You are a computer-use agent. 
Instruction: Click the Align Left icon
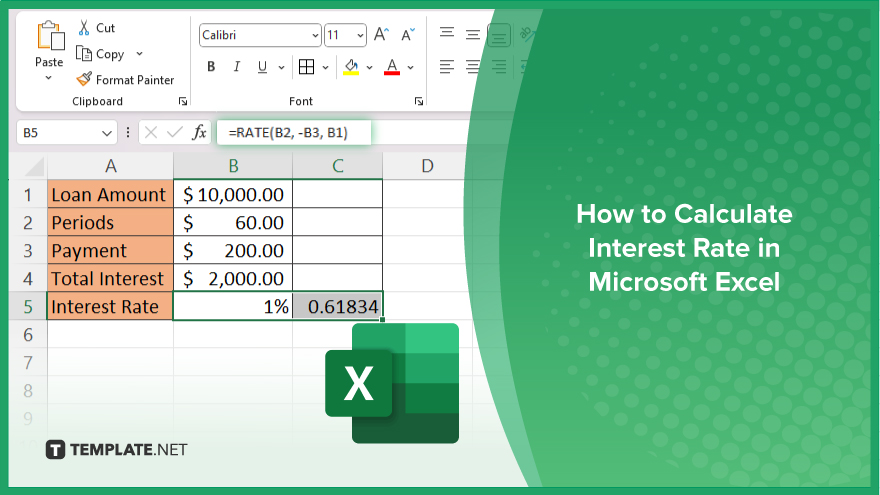[447, 67]
